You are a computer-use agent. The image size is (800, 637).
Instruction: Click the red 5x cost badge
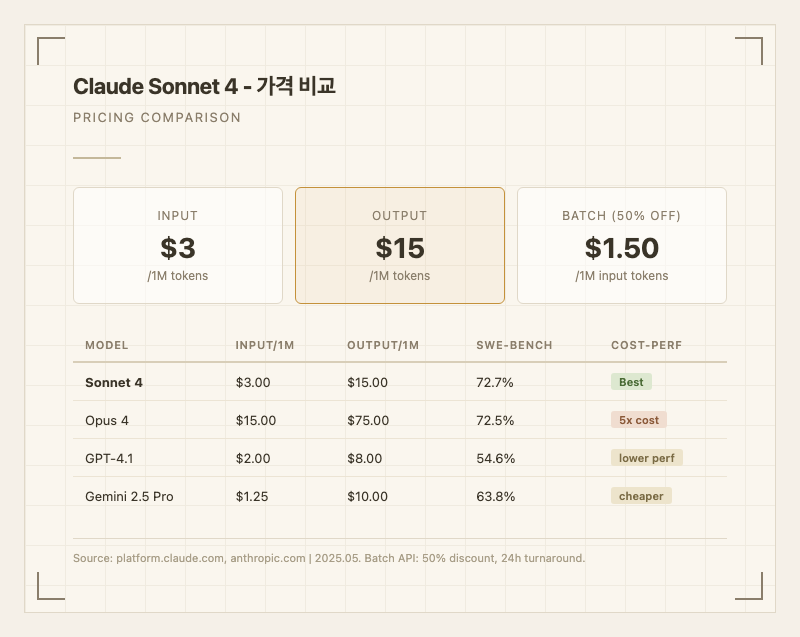[639, 420]
